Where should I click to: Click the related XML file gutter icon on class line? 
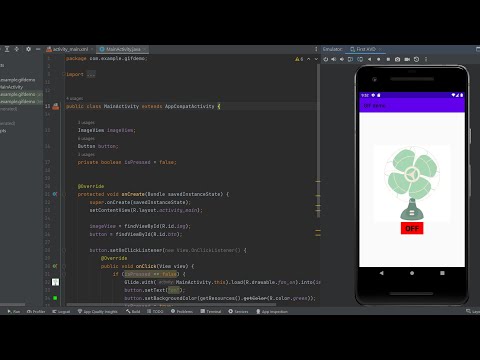pyautogui.click(x=56, y=106)
